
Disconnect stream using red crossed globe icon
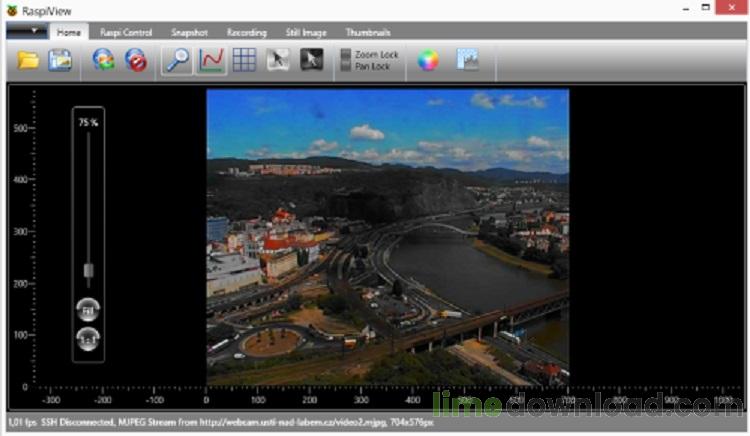coord(136,60)
